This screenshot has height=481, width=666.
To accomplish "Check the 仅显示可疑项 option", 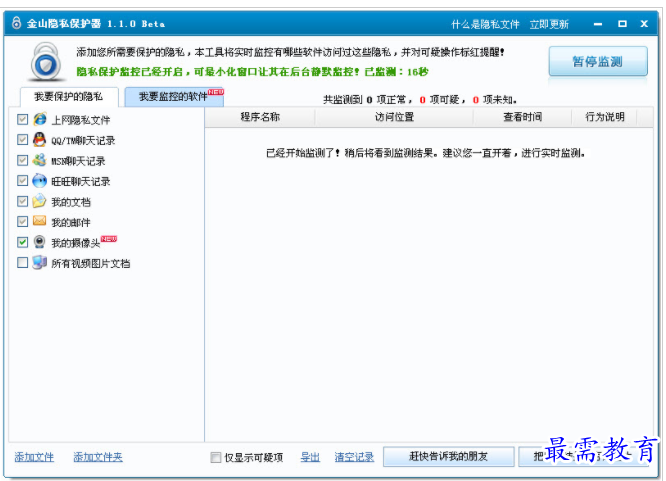I will tap(216, 457).
